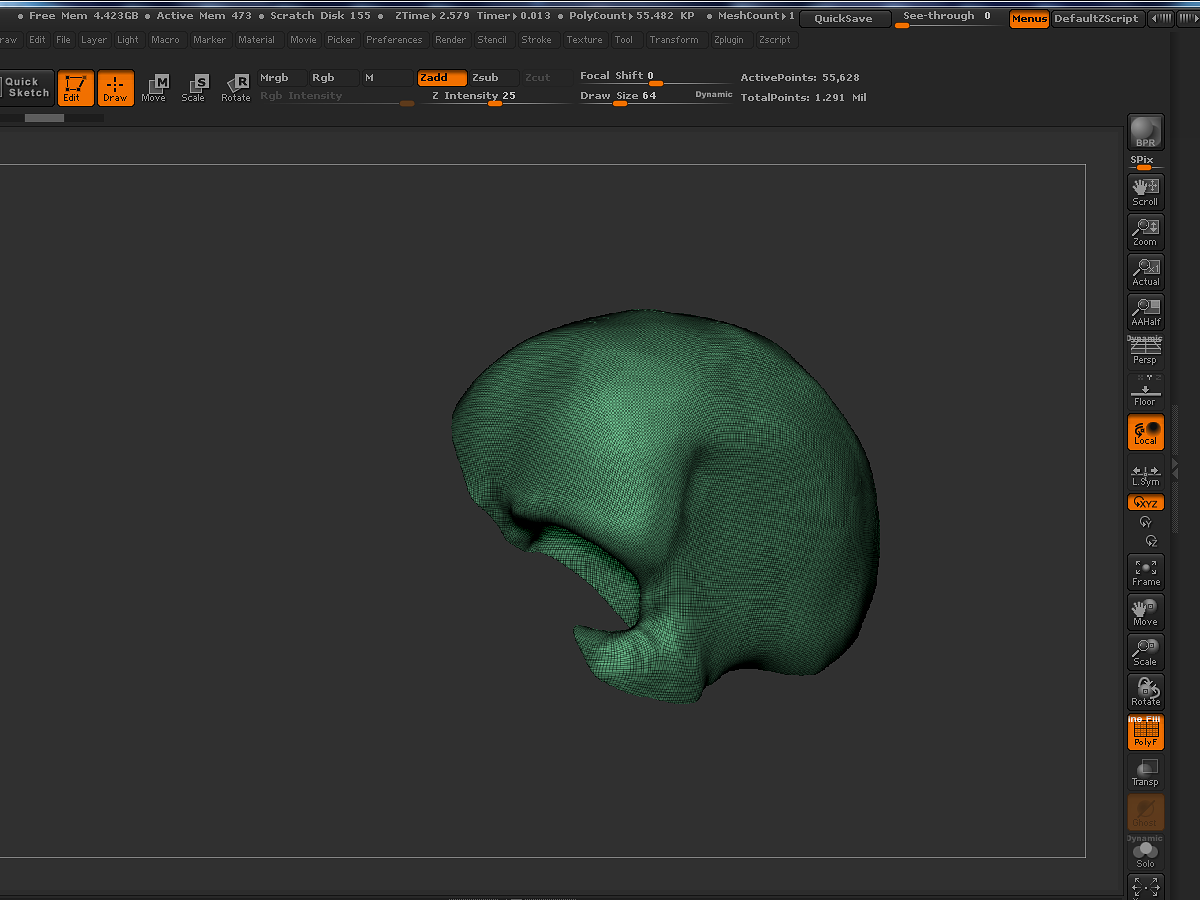Open the Preferences menu
This screenshot has width=1200, height=900.
click(x=394, y=40)
